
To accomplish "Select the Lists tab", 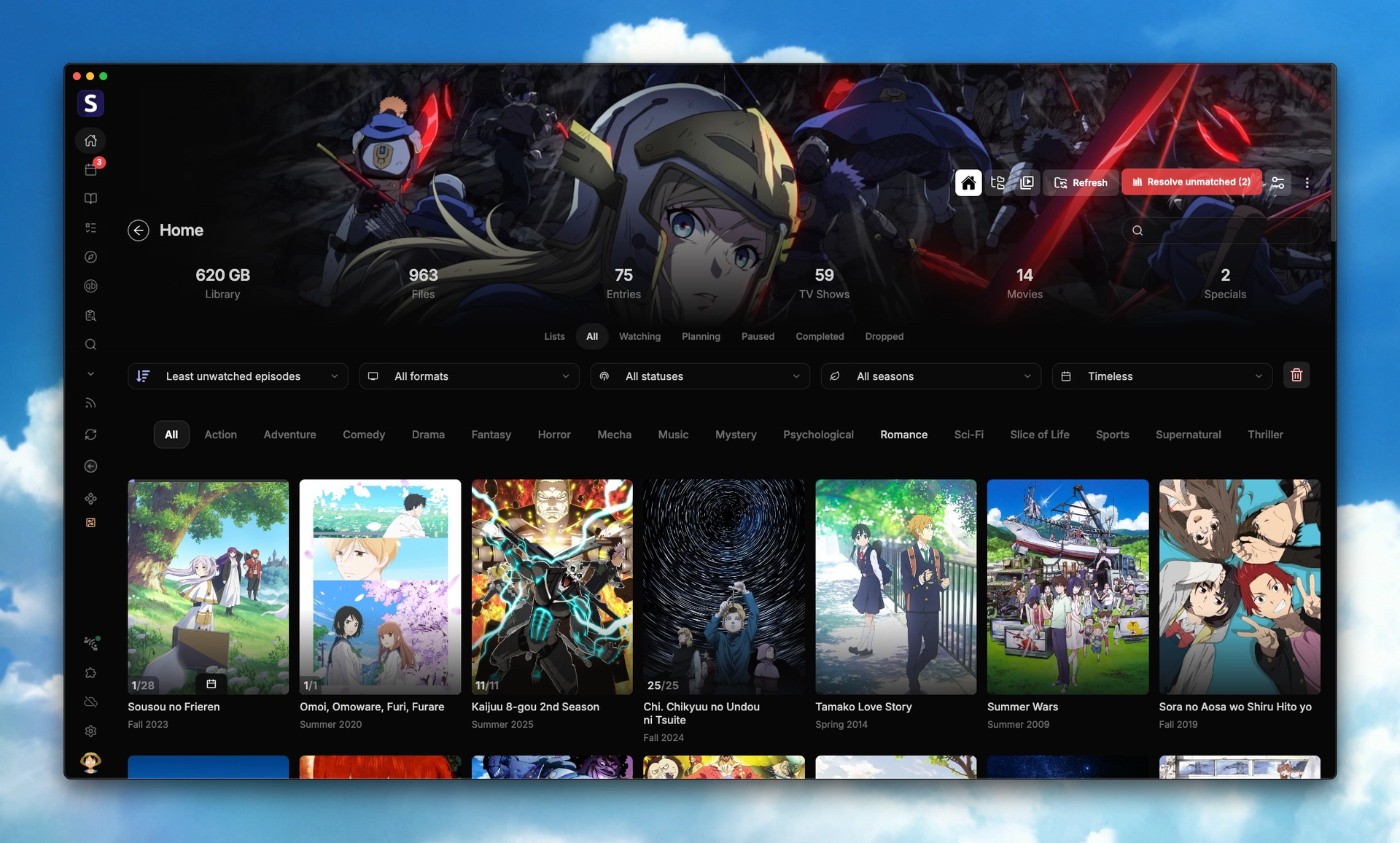I will tap(554, 336).
